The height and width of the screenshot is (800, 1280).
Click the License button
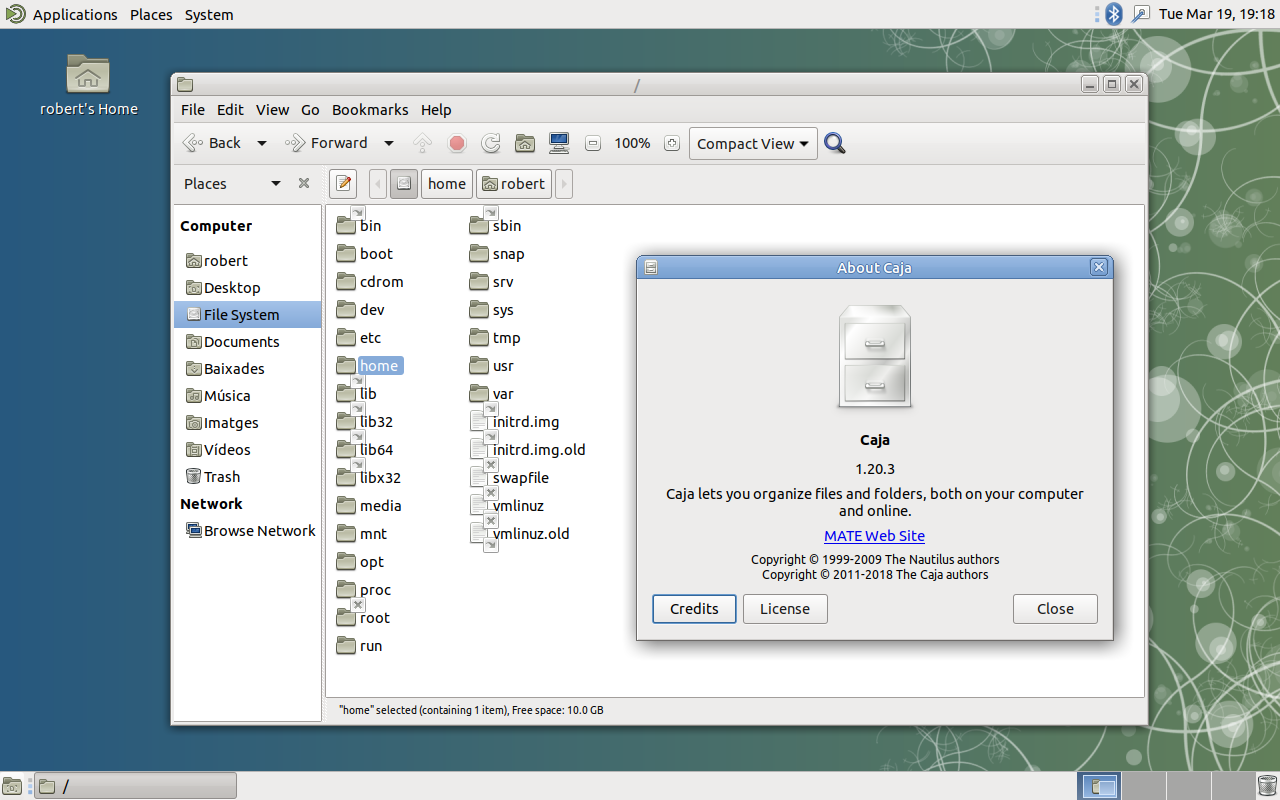785,609
